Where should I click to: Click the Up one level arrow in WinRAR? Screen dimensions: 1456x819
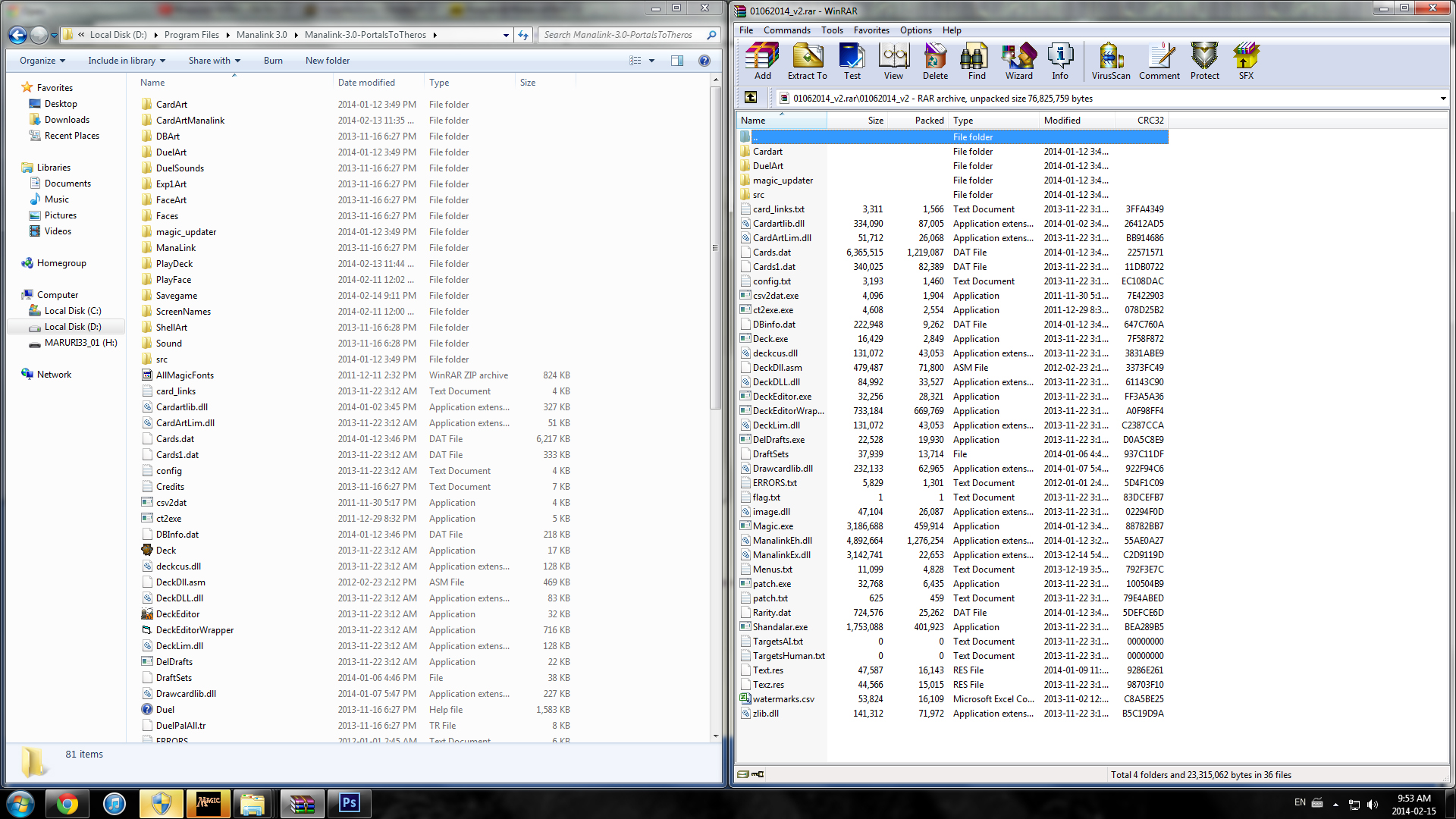tap(751, 97)
